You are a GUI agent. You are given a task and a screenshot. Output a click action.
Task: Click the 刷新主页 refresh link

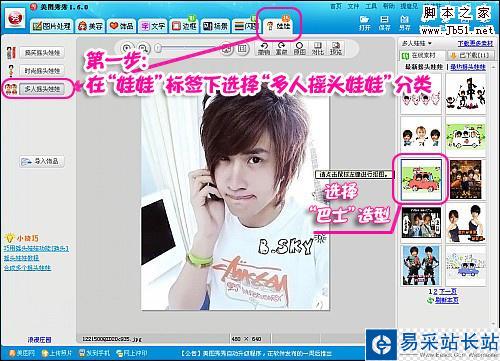(446, 300)
